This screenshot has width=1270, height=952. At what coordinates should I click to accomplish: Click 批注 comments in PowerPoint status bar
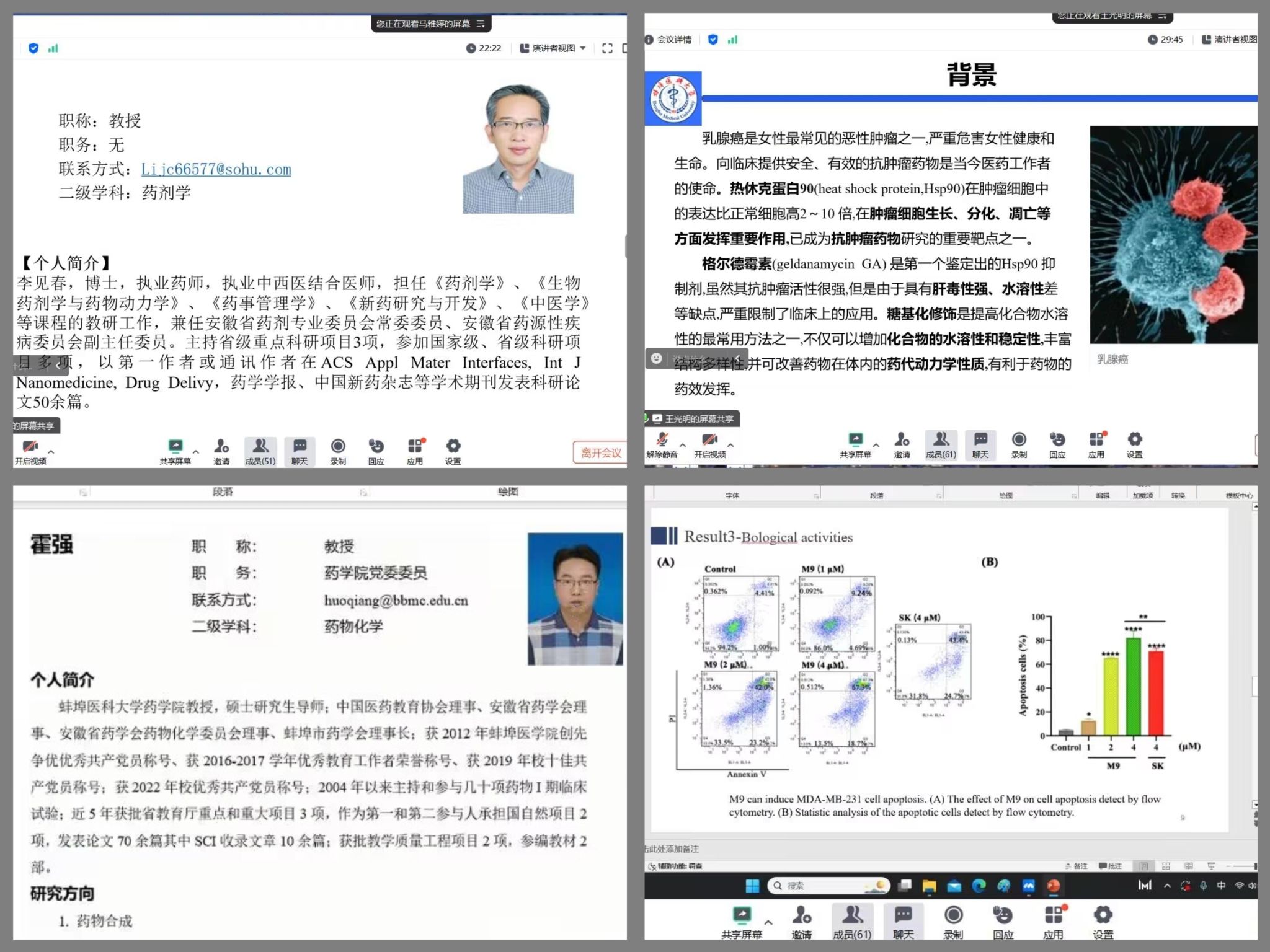point(1110,866)
